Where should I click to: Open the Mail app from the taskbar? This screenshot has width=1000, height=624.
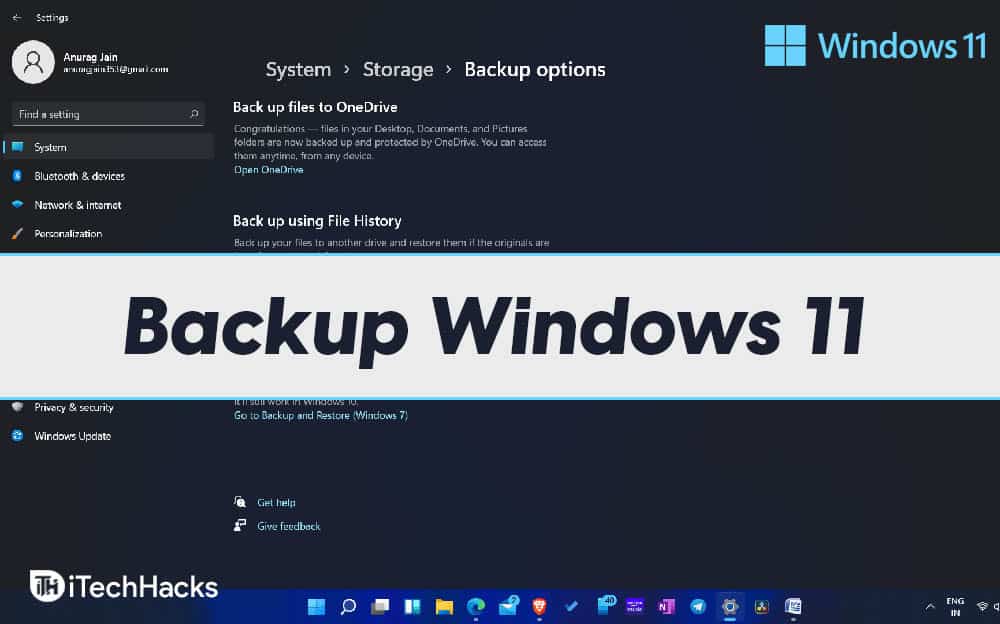508,605
